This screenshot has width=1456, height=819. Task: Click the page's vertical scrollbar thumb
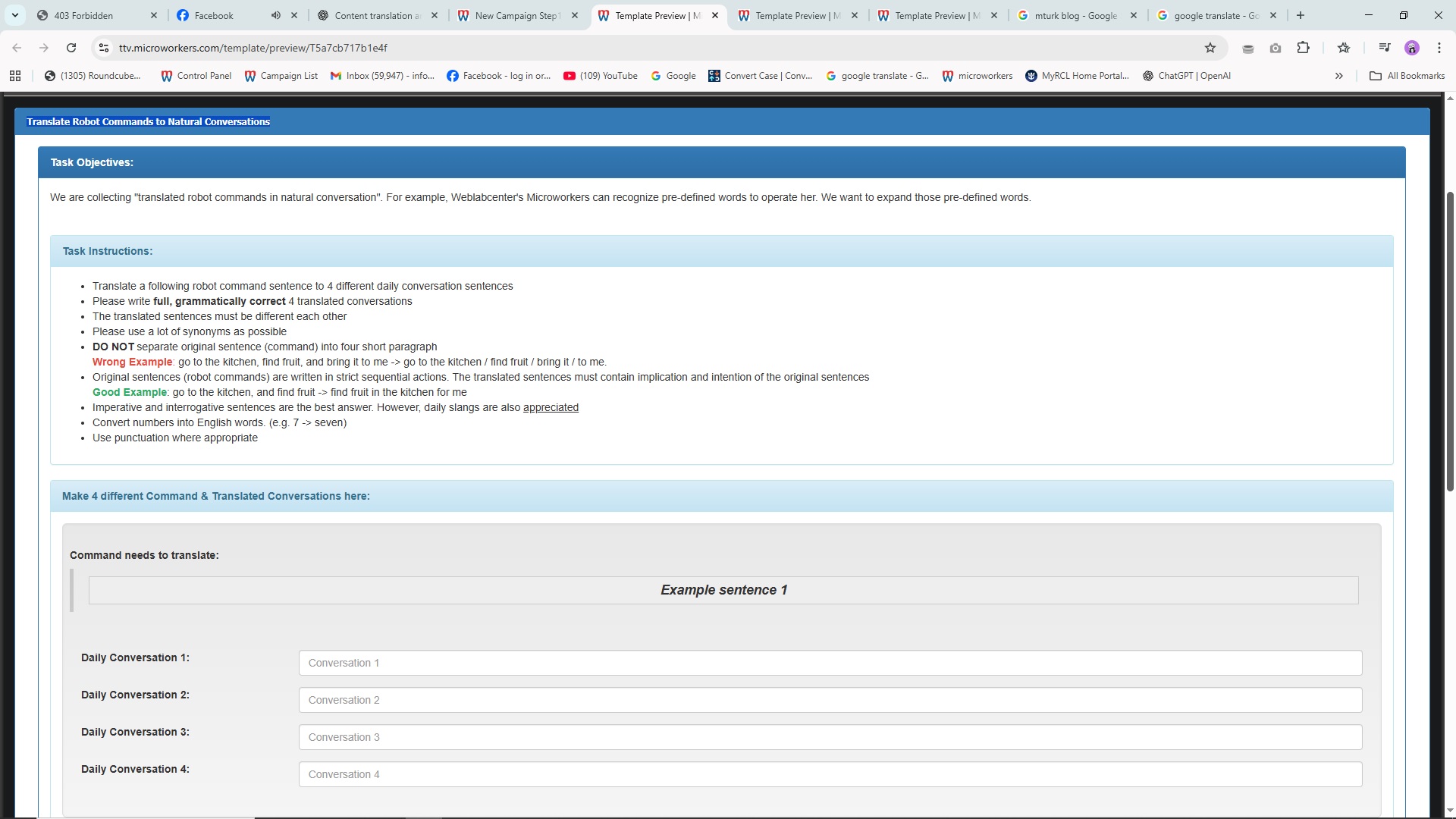tap(1450, 341)
